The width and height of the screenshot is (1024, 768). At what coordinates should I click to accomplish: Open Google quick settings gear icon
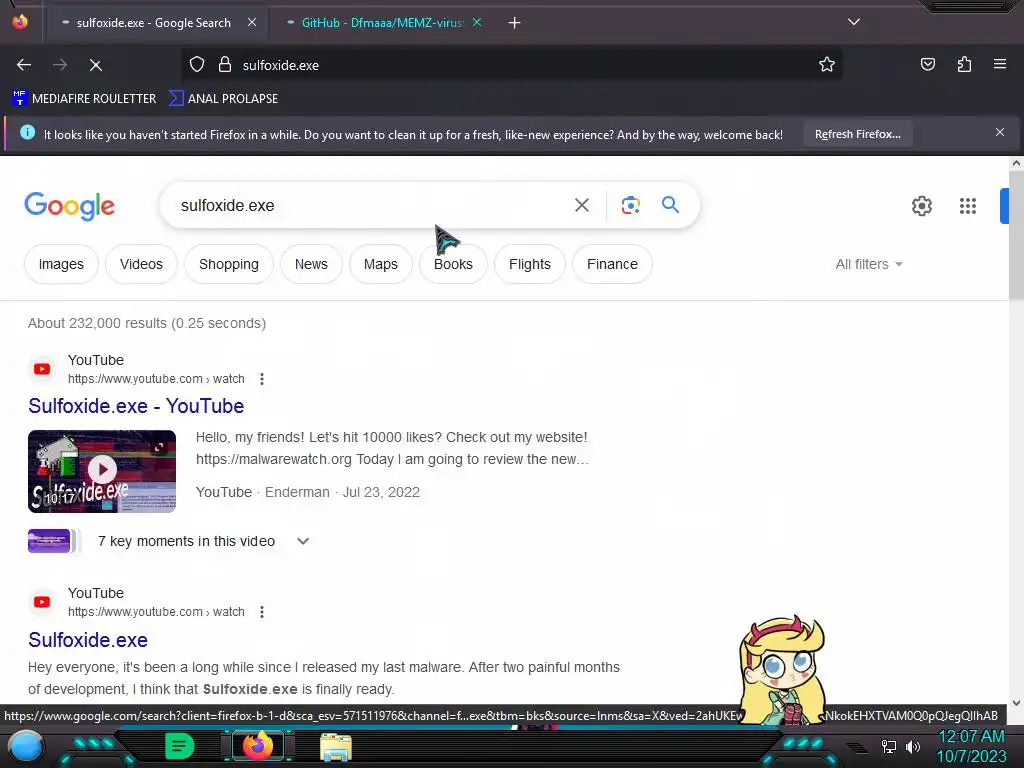(x=921, y=206)
